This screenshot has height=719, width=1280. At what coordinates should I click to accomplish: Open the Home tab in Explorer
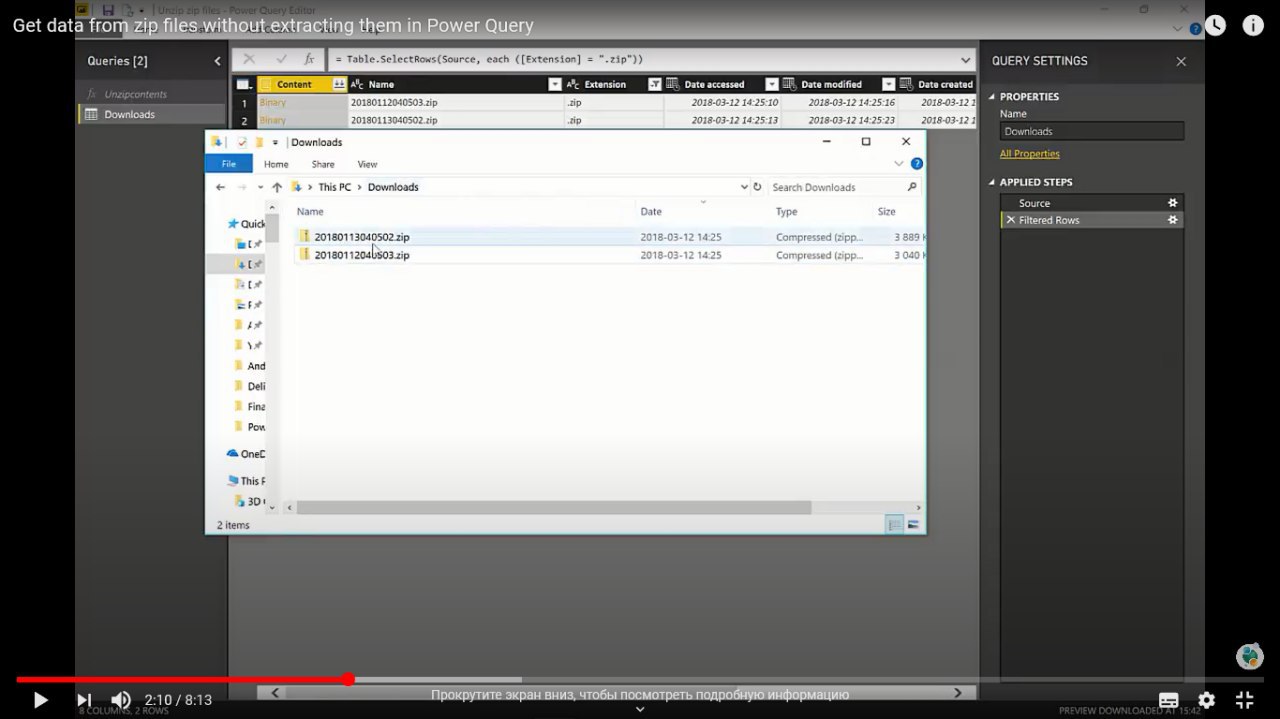(x=276, y=164)
